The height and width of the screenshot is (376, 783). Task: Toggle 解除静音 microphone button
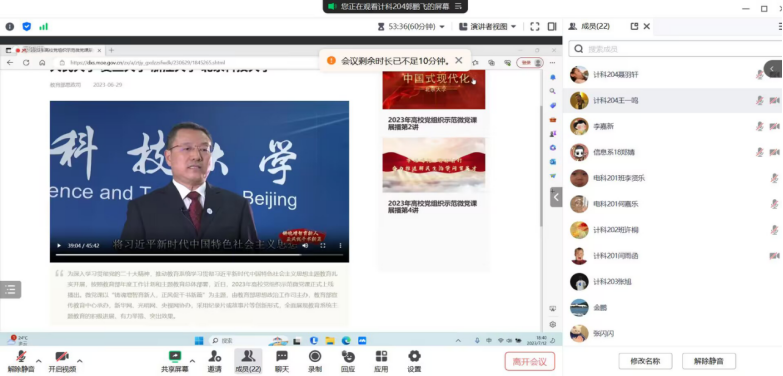pos(21,362)
